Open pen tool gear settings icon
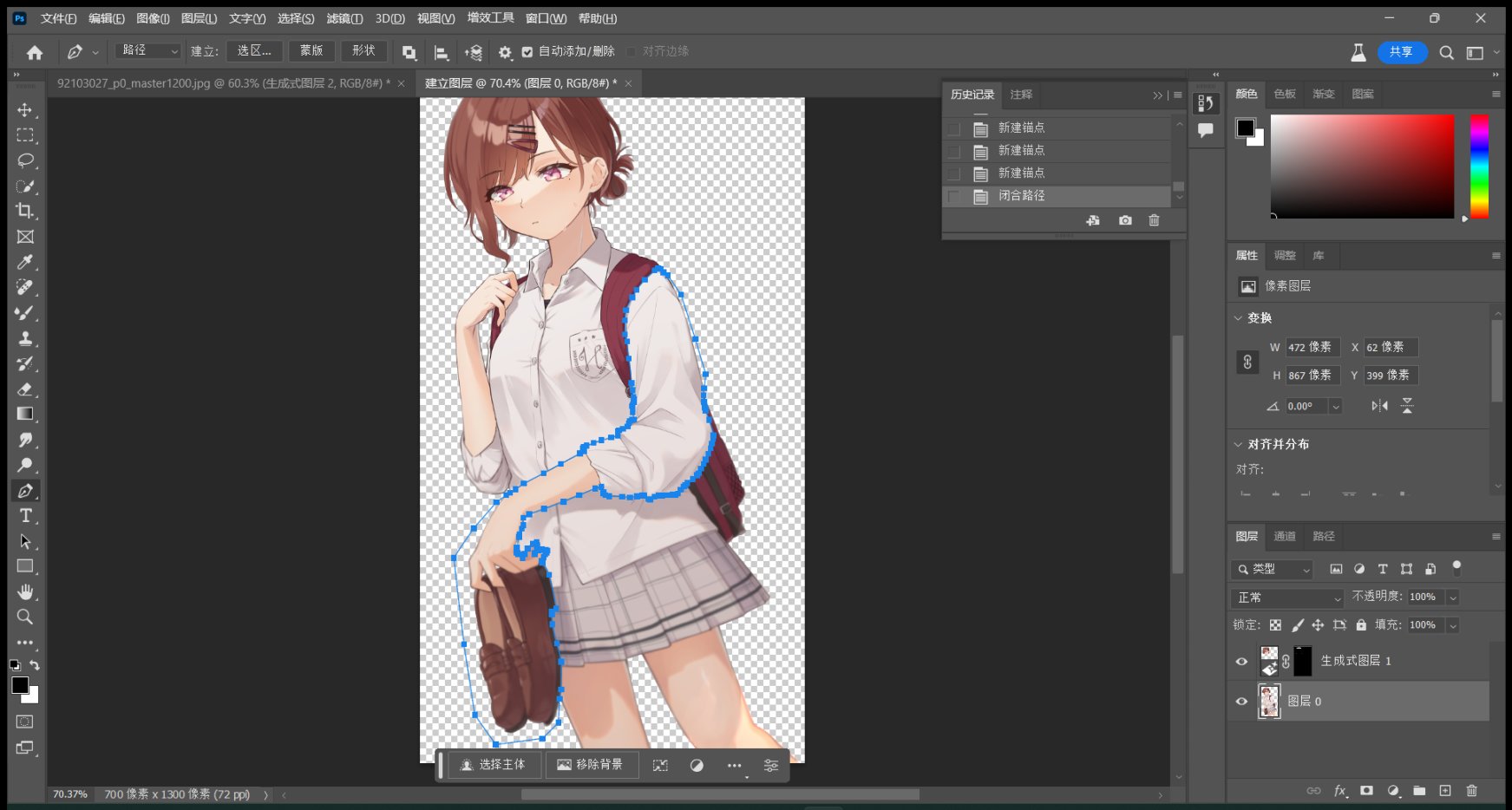Image resolution: width=1512 pixels, height=810 pixels. (x=505, y=52)
